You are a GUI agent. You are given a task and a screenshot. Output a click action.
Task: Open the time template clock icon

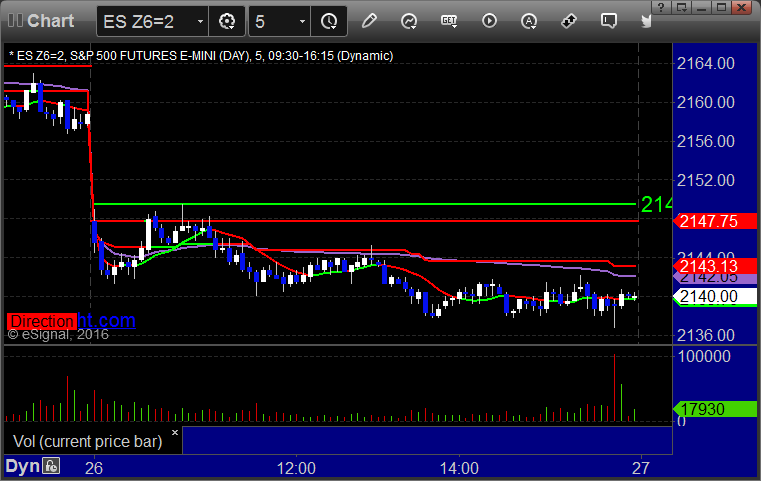pos(329,21)
